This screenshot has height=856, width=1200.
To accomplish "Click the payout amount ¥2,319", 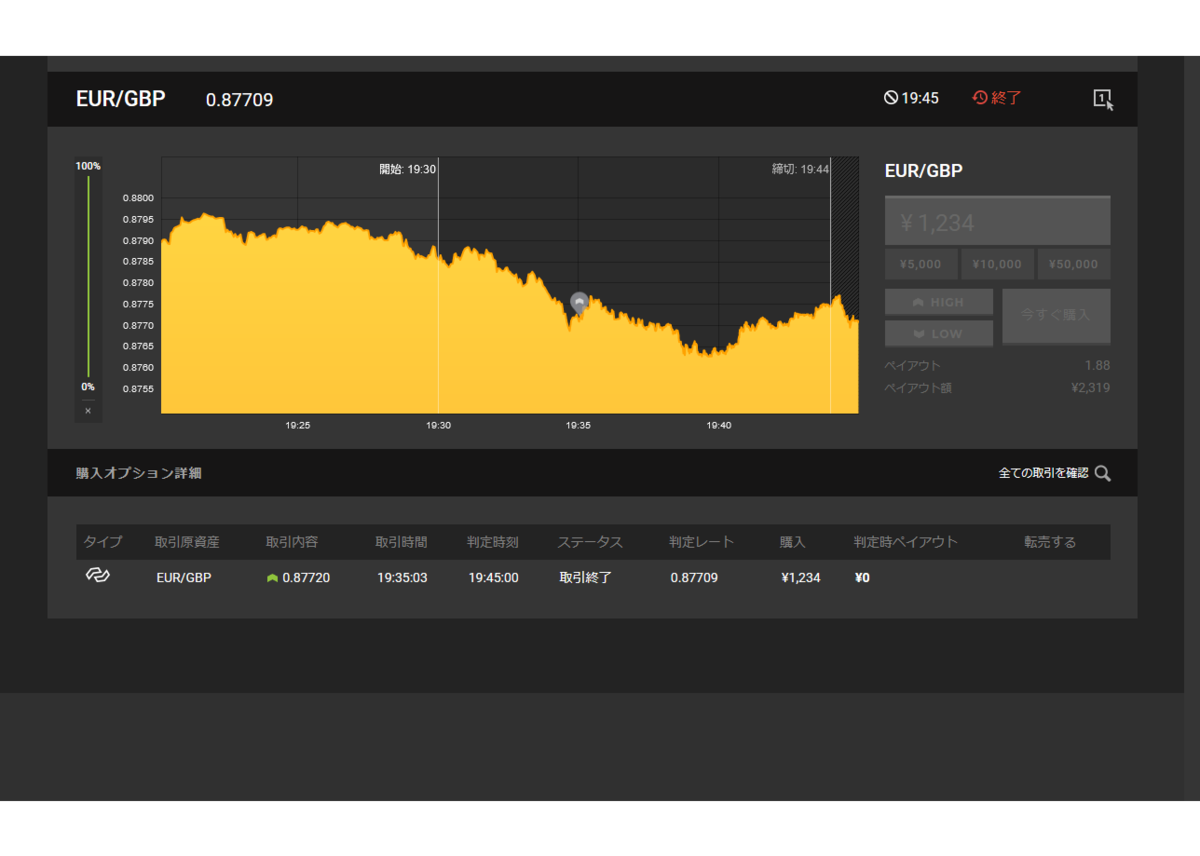I will click(1090, 388).
